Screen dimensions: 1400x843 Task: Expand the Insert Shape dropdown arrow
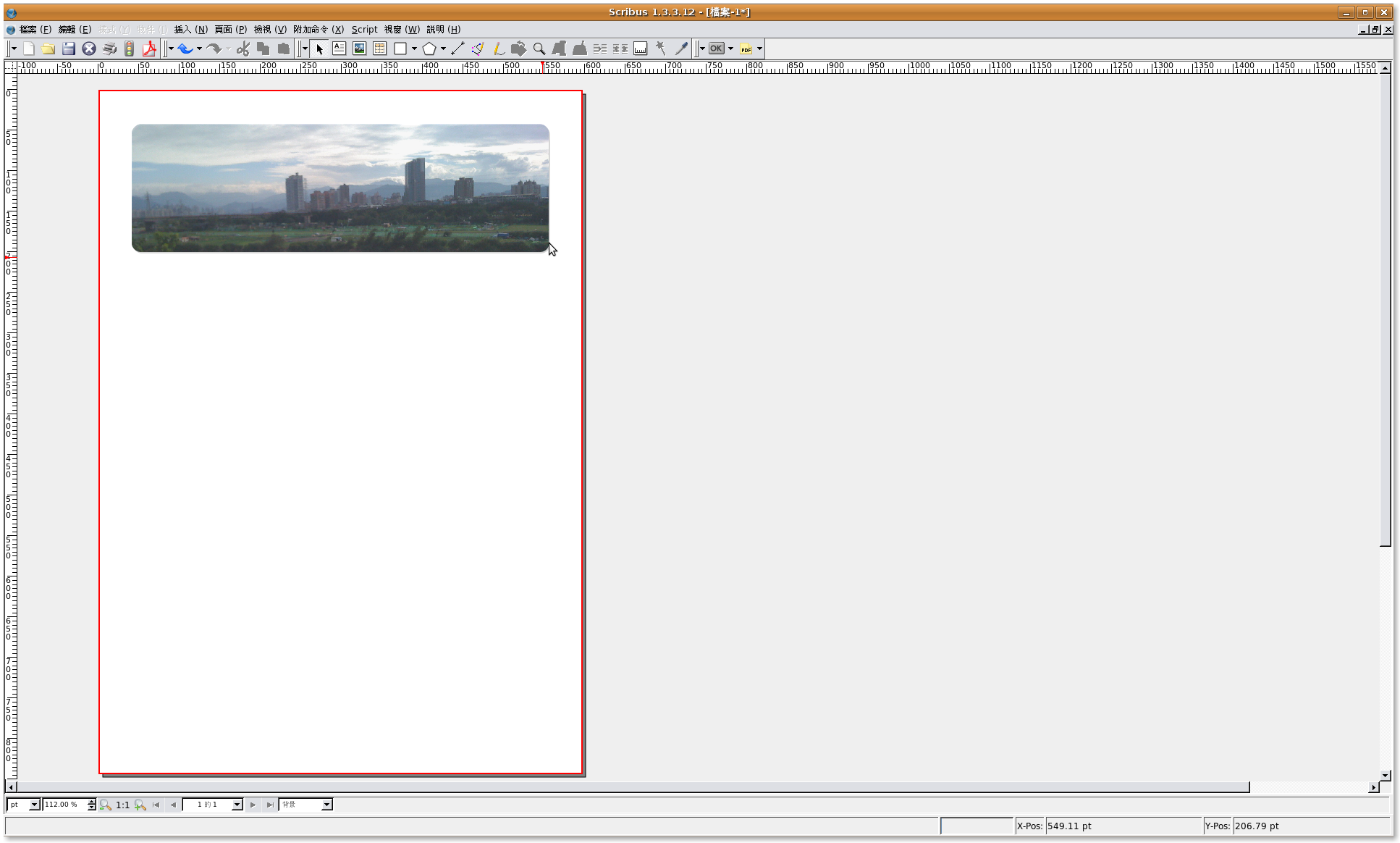pos(414,49)
